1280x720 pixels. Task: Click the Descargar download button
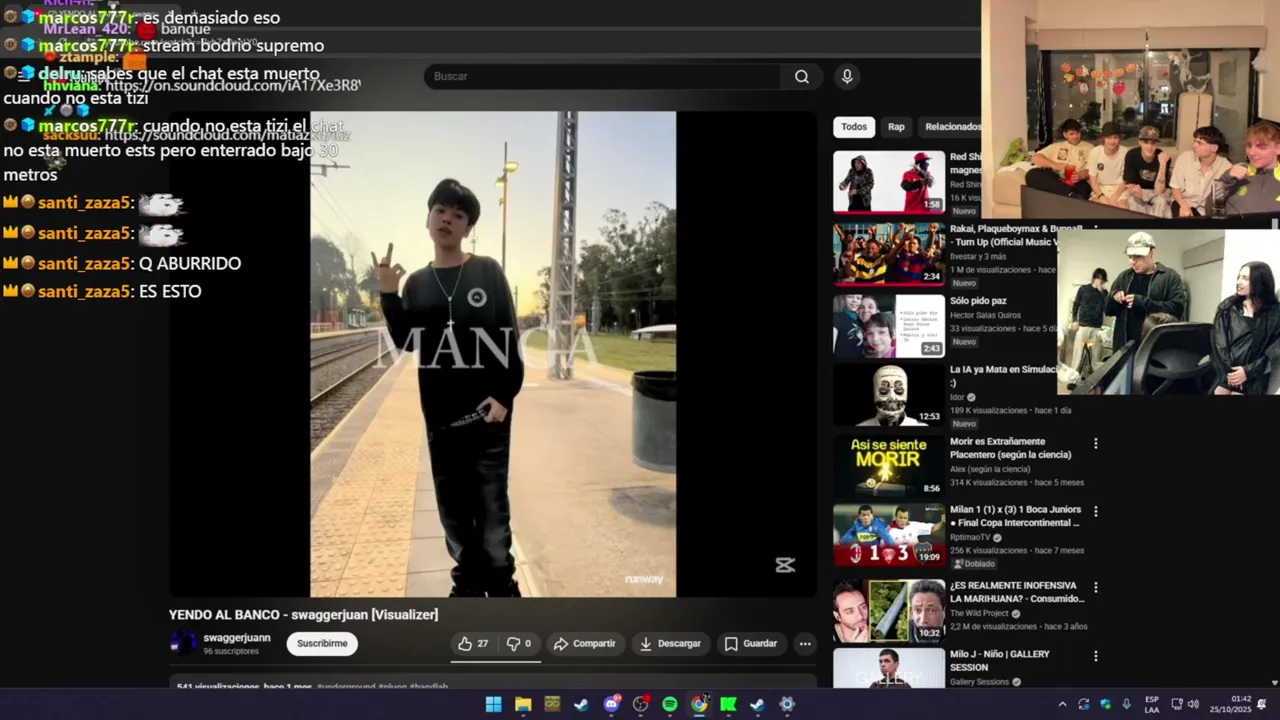coord(670,644)
